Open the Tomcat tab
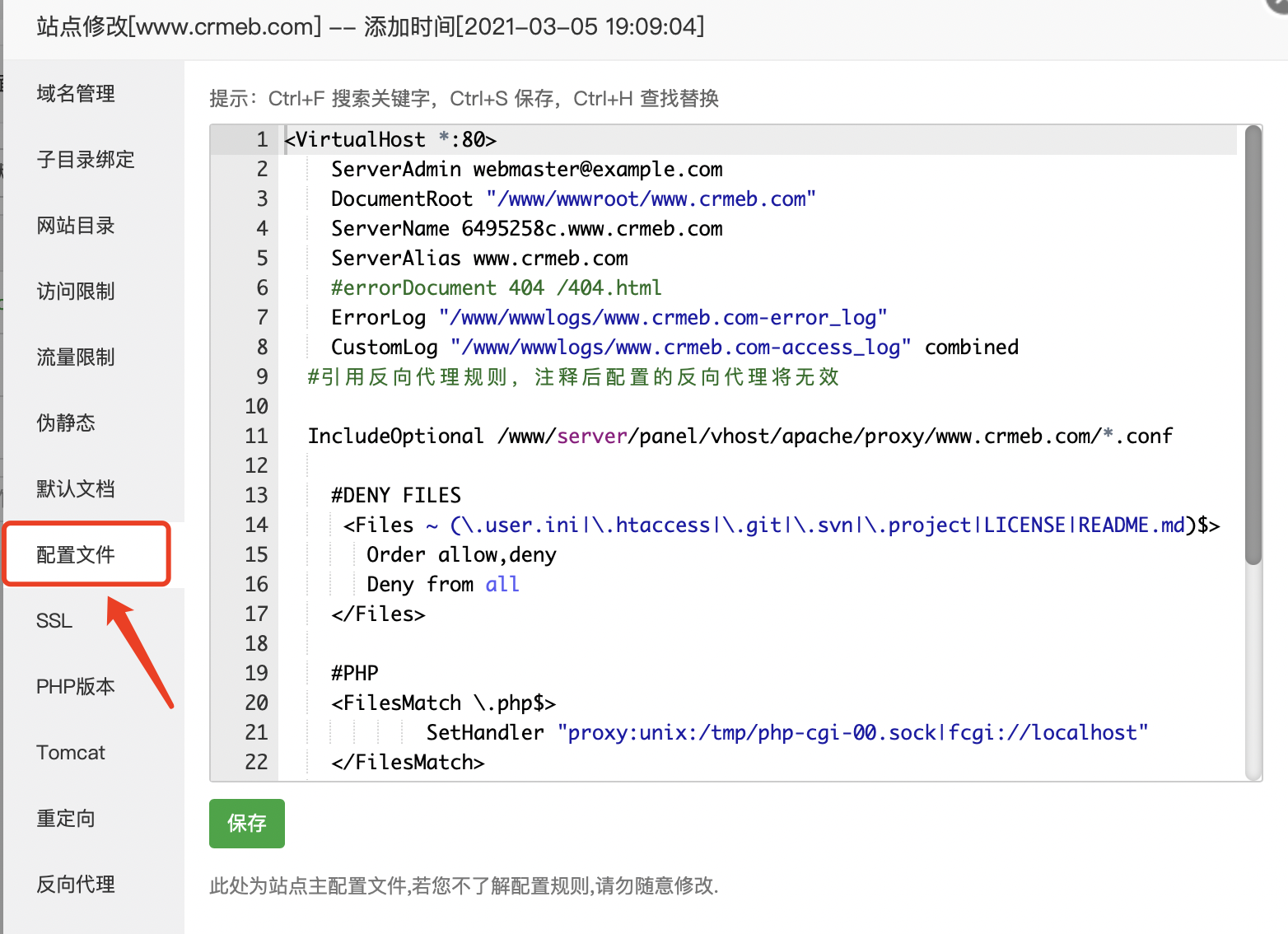 coord(71,753)
